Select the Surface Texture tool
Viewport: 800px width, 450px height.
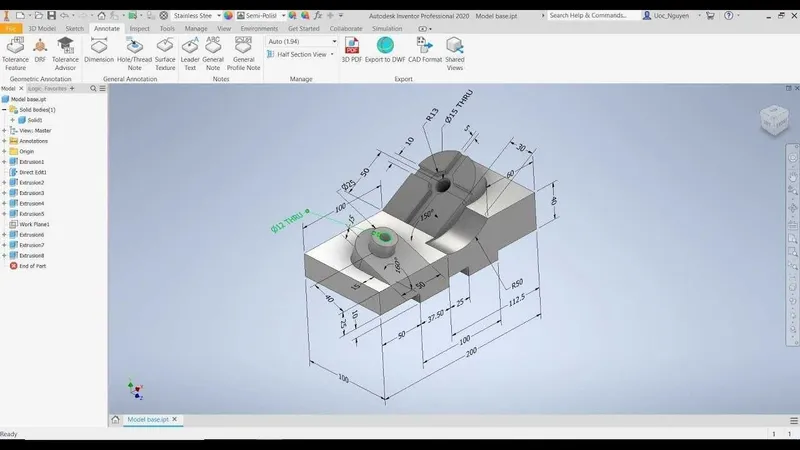[x=165, y=54]
